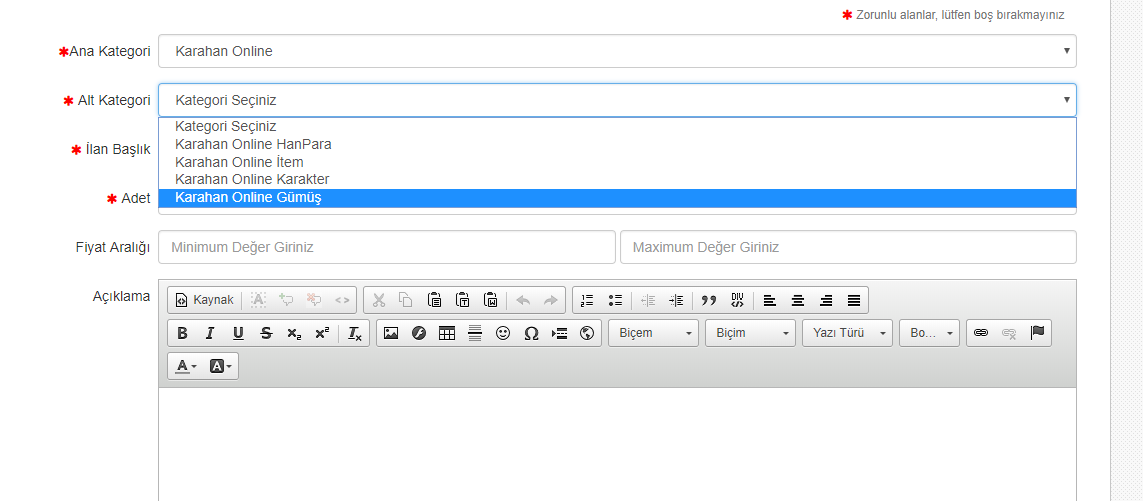Open the background color picker
The width and height of the screenshot is (1143, 501).
[220, 366]
